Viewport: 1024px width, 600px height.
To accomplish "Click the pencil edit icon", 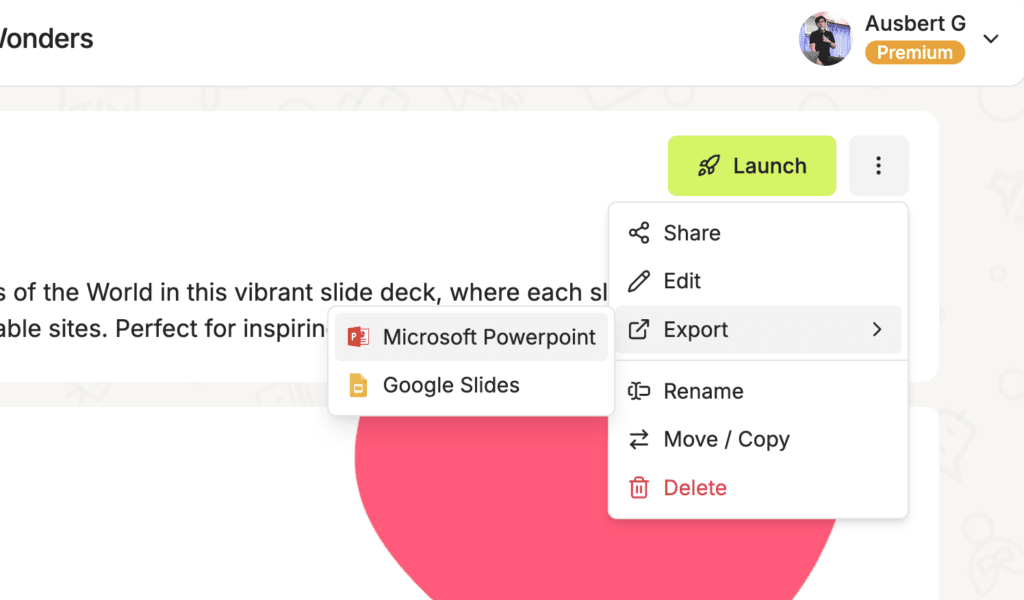I will [639, 281].
